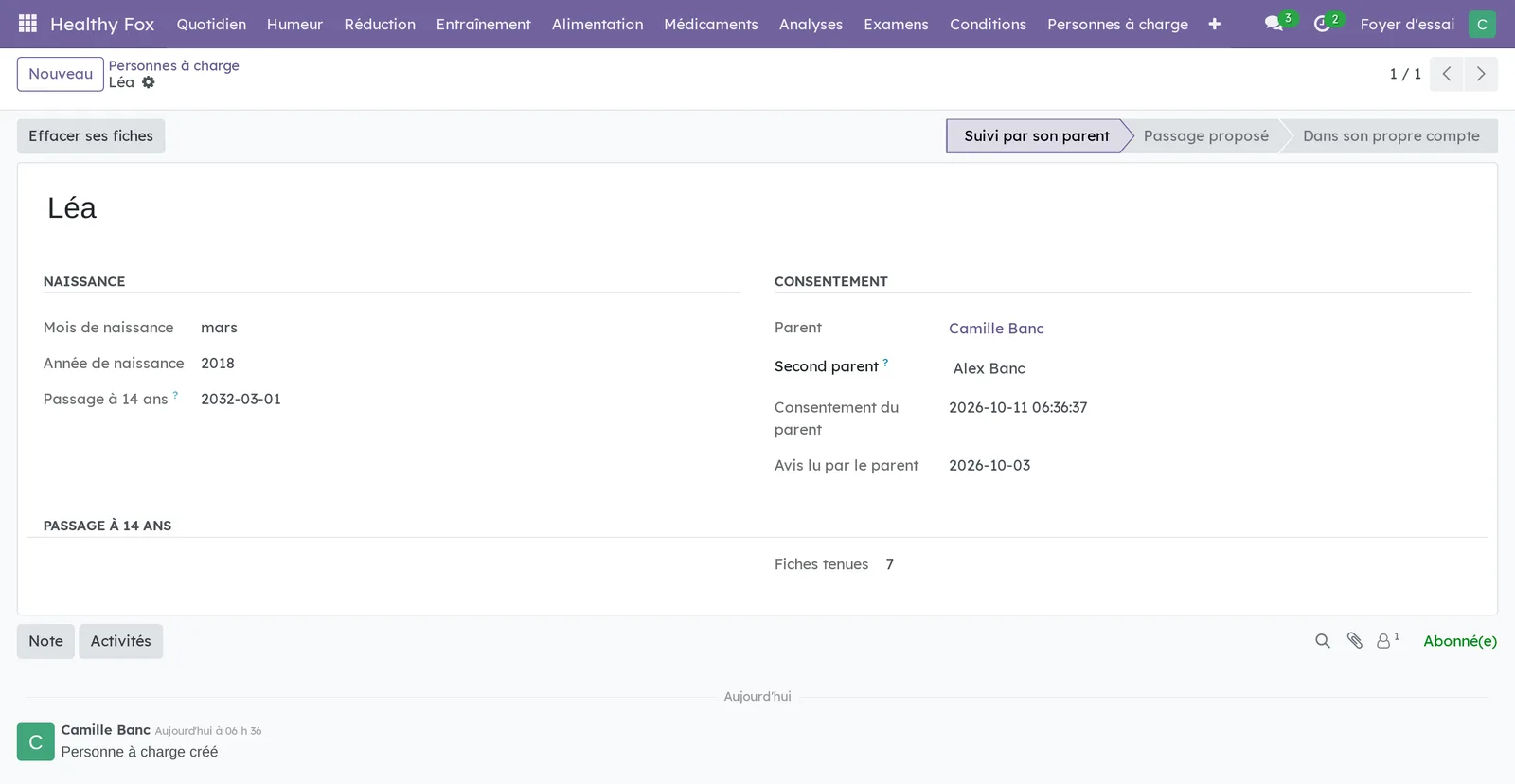Show followers list icon
Viewport: 1515px width, 784px height.
[1387, 641]
